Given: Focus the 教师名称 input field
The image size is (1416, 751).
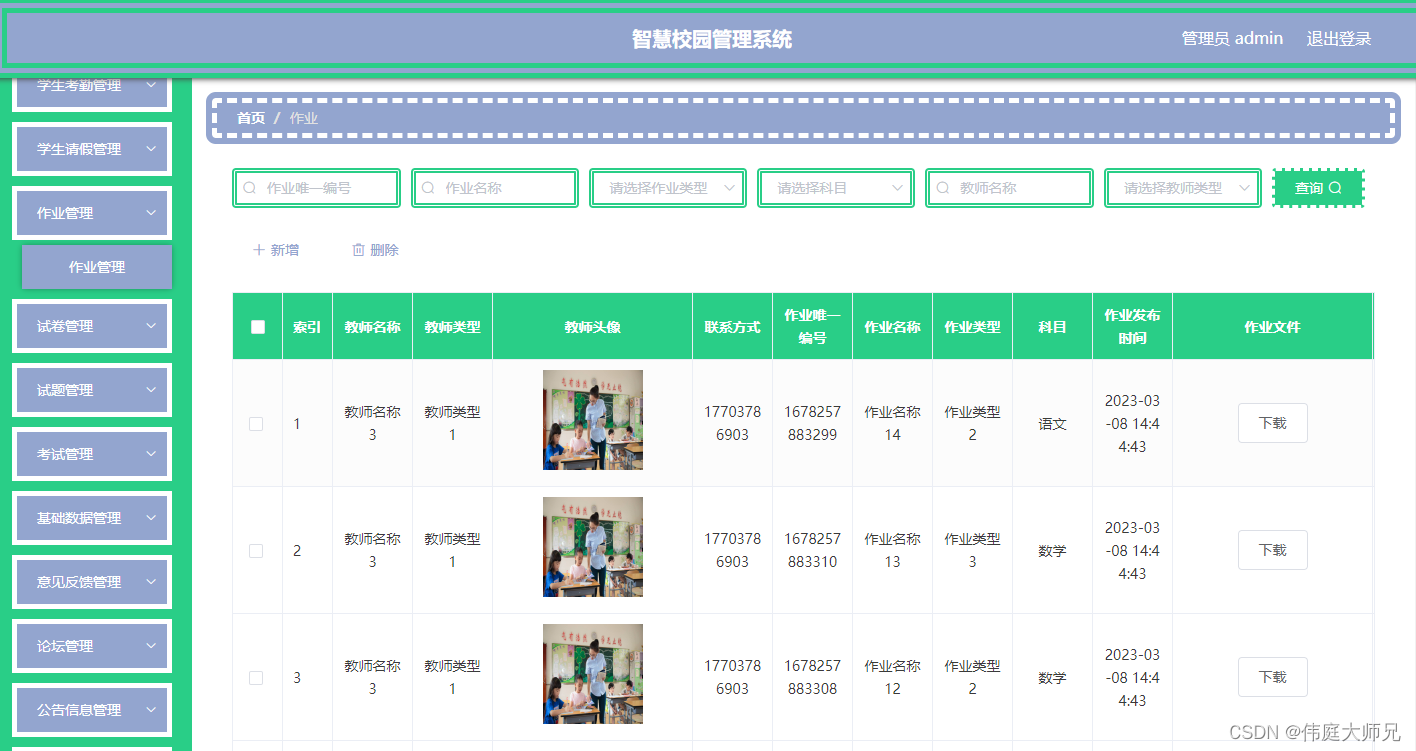Looking at the screenshot, I should pos(1009,188).
